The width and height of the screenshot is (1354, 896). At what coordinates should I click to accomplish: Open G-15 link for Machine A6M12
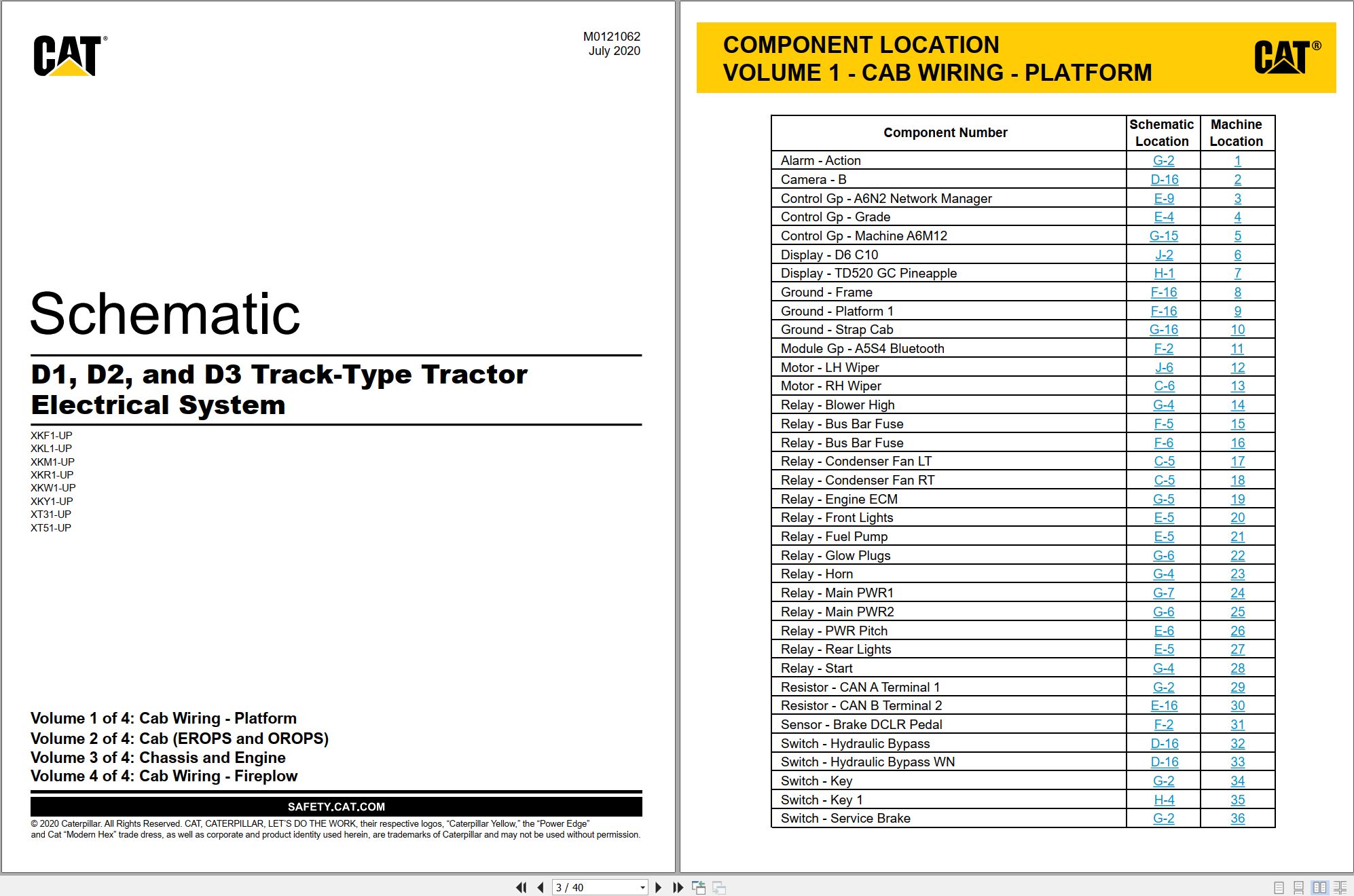coord(1163,236)
